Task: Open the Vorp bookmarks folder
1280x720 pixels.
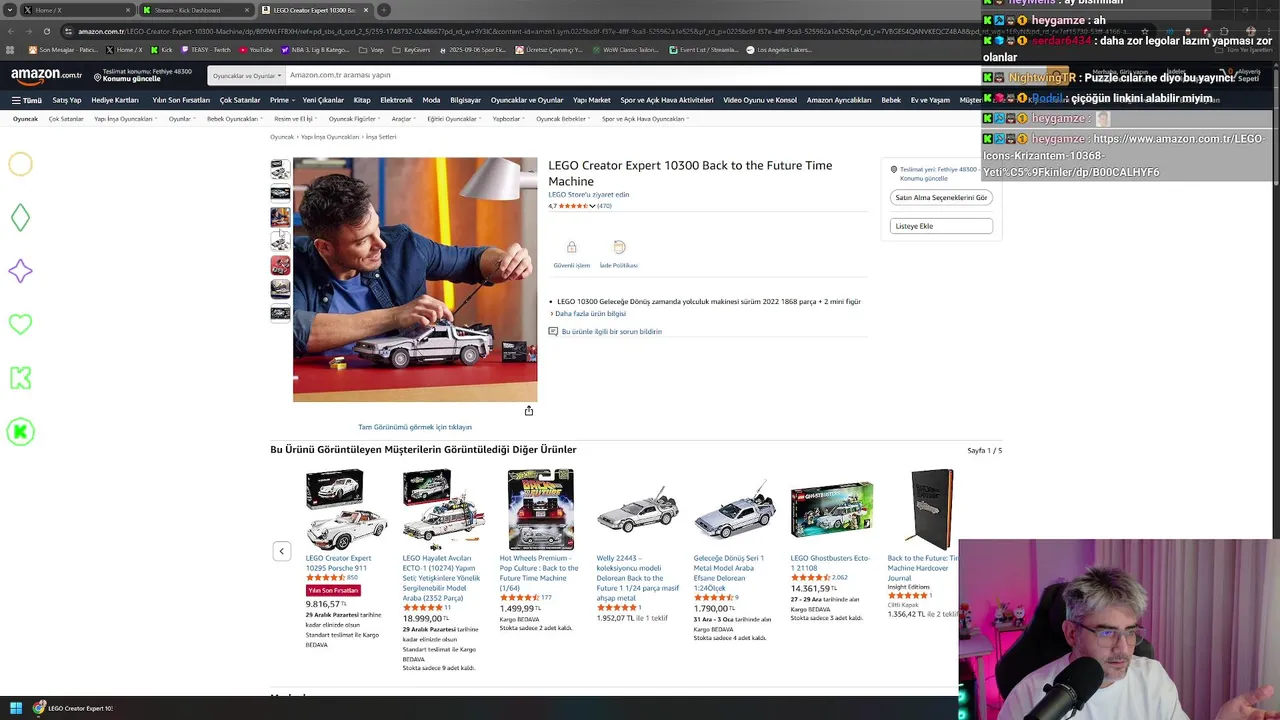Action: pyautogui.click(x=372, y=49)
